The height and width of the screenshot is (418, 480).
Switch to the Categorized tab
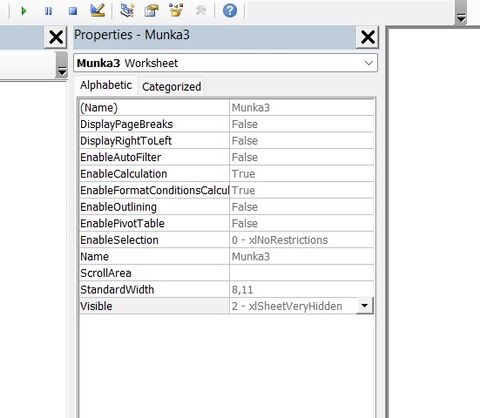(x=172, y=87)
